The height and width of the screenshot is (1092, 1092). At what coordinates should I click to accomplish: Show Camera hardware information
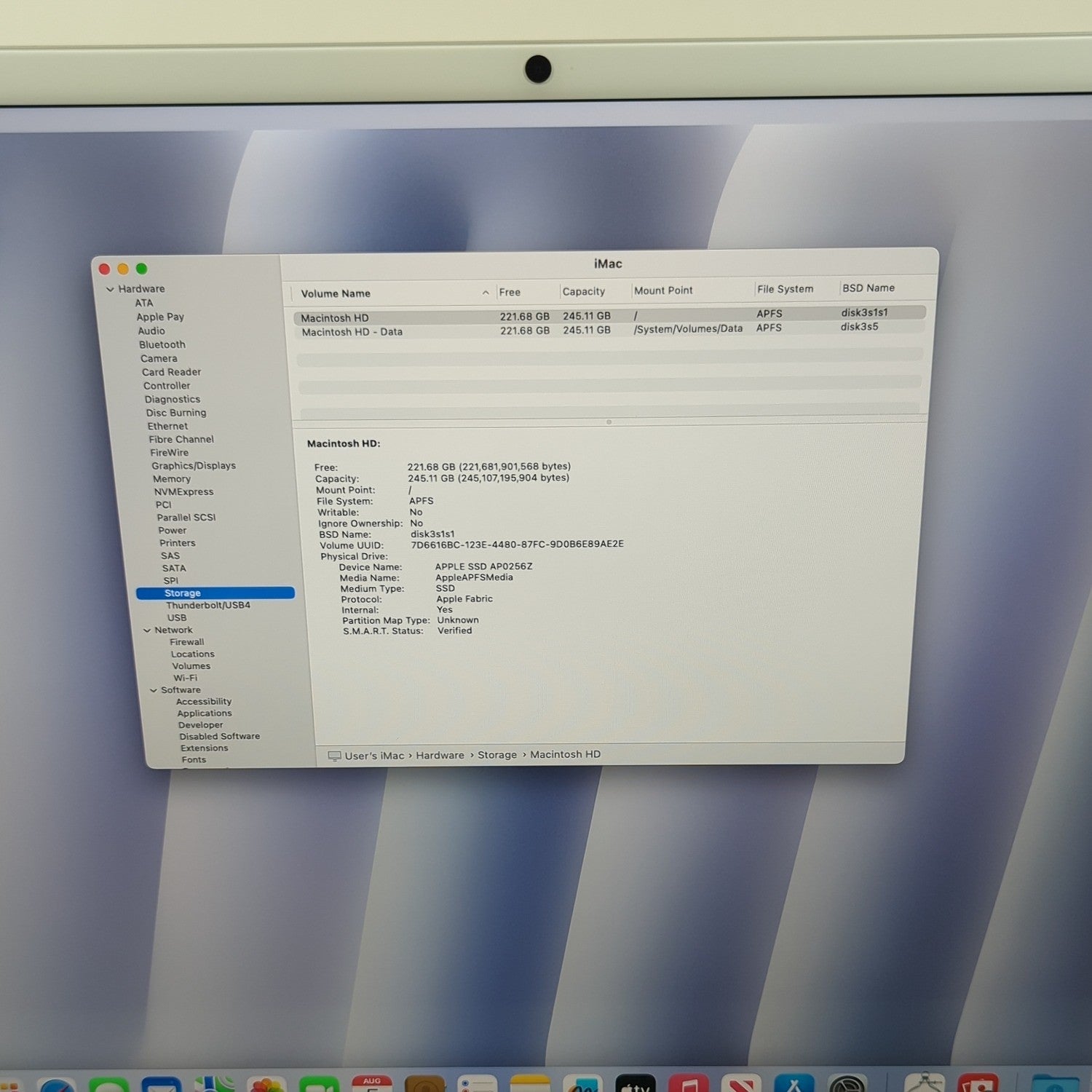tap(159, 358)
